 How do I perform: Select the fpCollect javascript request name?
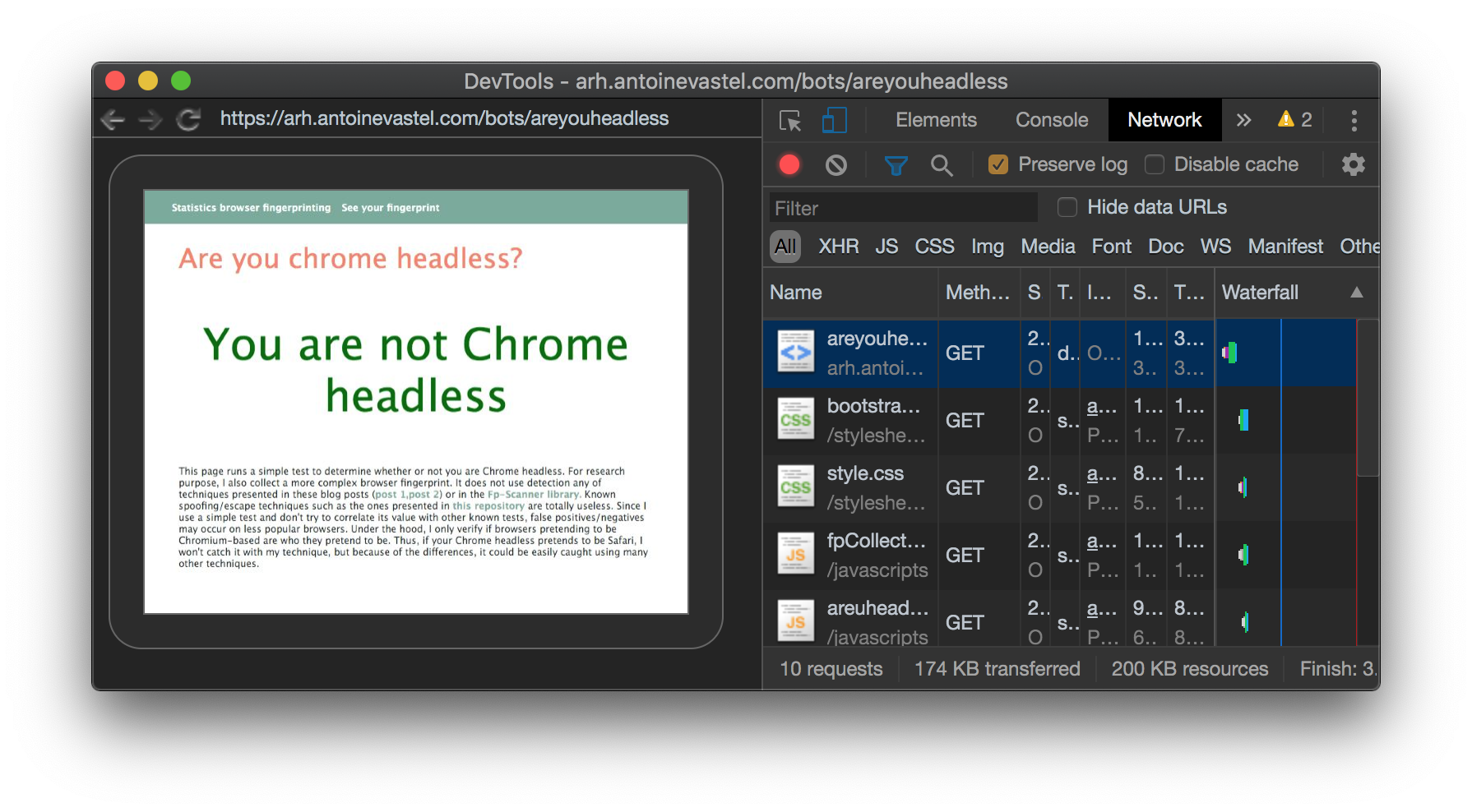click(x=877, y=541)
